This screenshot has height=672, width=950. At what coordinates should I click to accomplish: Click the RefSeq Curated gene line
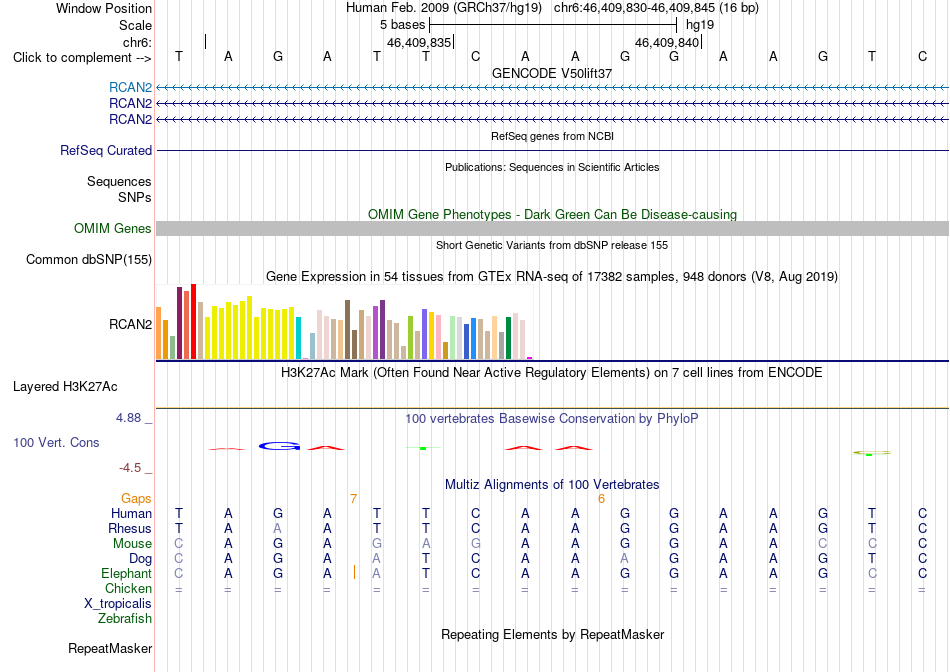pyautogui.click(x=552, y=150)
